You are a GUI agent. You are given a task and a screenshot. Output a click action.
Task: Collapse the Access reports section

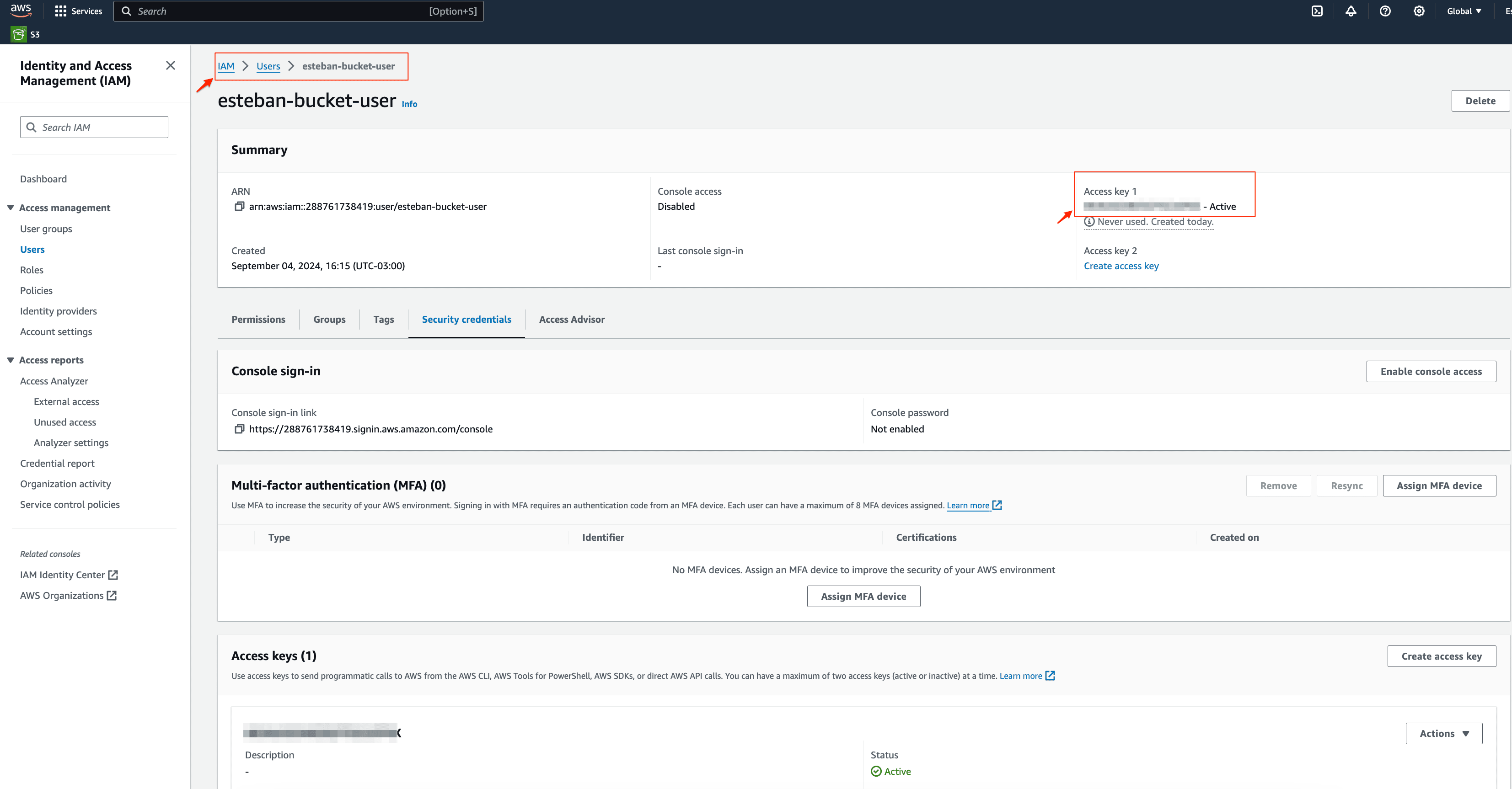point(11,360)
